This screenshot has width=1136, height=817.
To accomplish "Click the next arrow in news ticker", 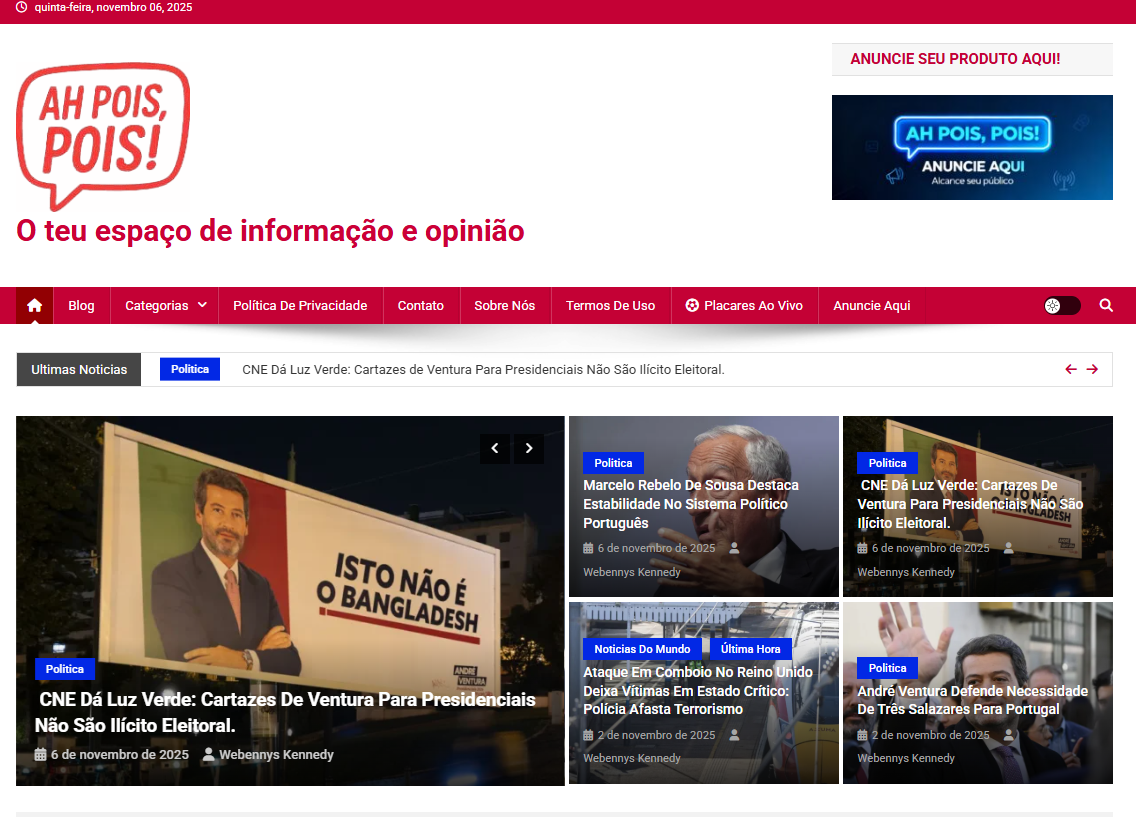I will 1092,369.
